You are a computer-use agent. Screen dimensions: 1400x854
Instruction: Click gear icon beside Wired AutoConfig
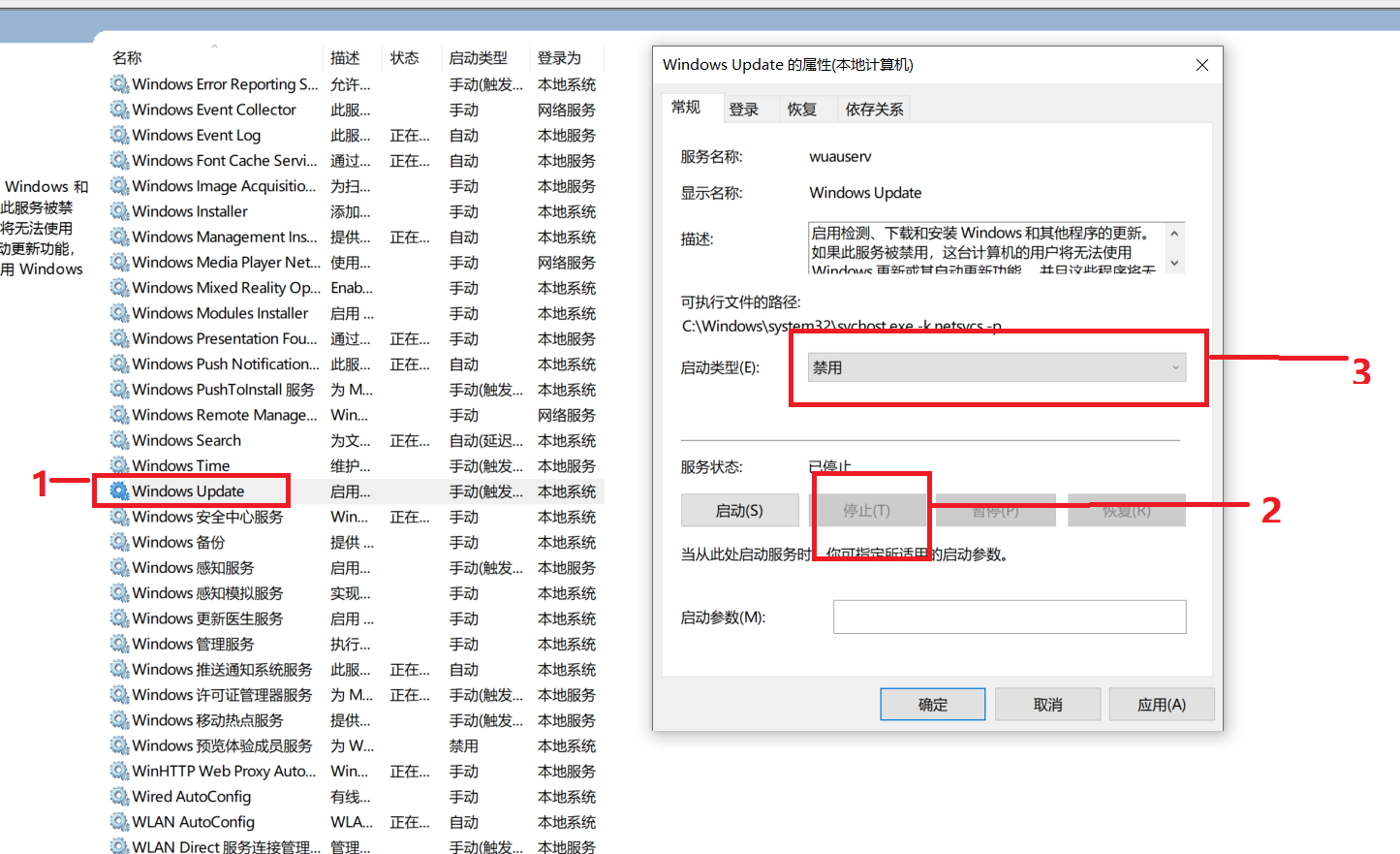[x=119, y=797]
